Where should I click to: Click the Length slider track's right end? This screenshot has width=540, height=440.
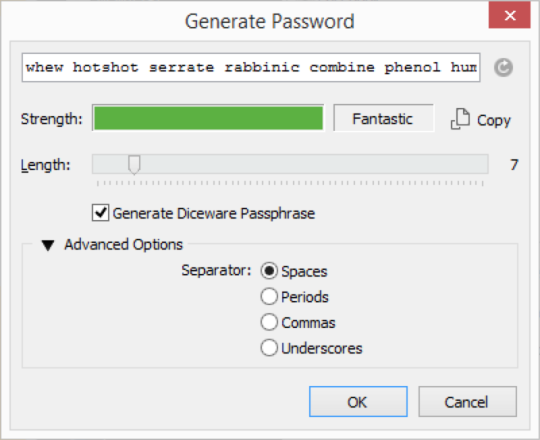(x=482, y=164)
